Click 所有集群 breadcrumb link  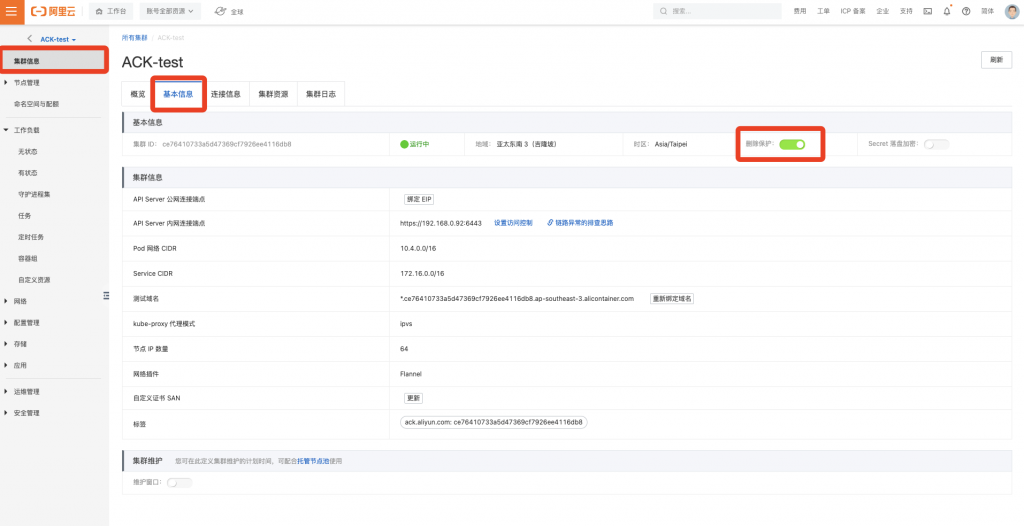(x=135, y=38)
